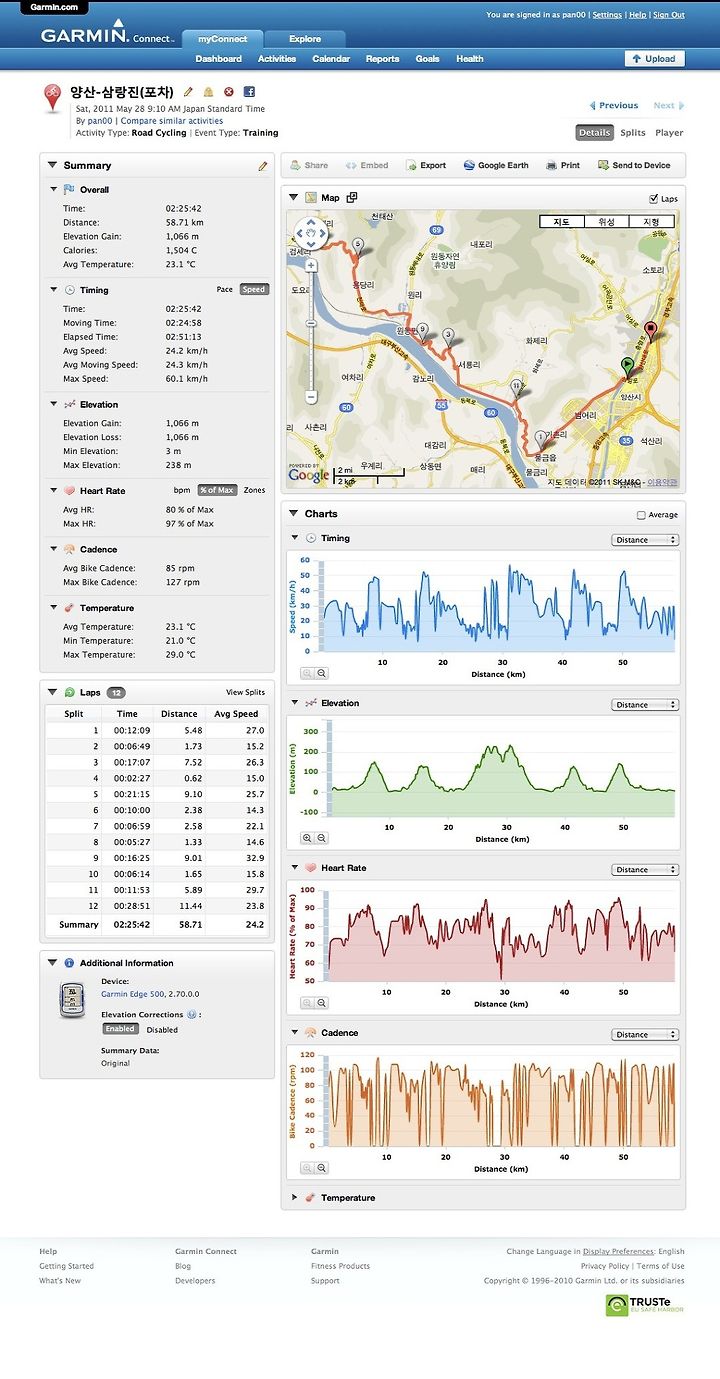Switch heart rate display to Zones
This screenshot has width=720, height=1379.
coord(254,491)
